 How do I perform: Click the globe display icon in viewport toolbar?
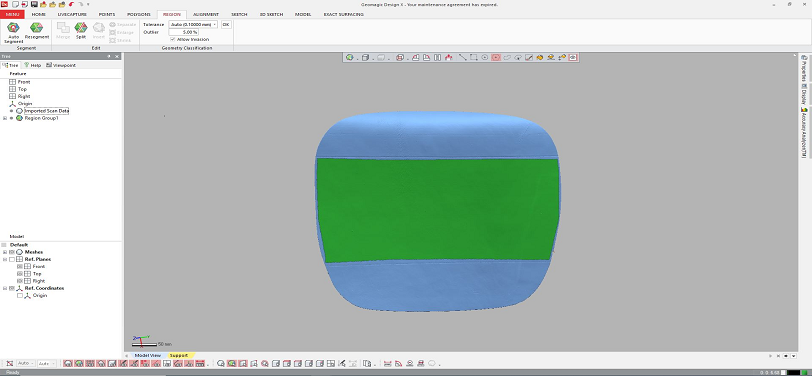click(x=350, y=57)
